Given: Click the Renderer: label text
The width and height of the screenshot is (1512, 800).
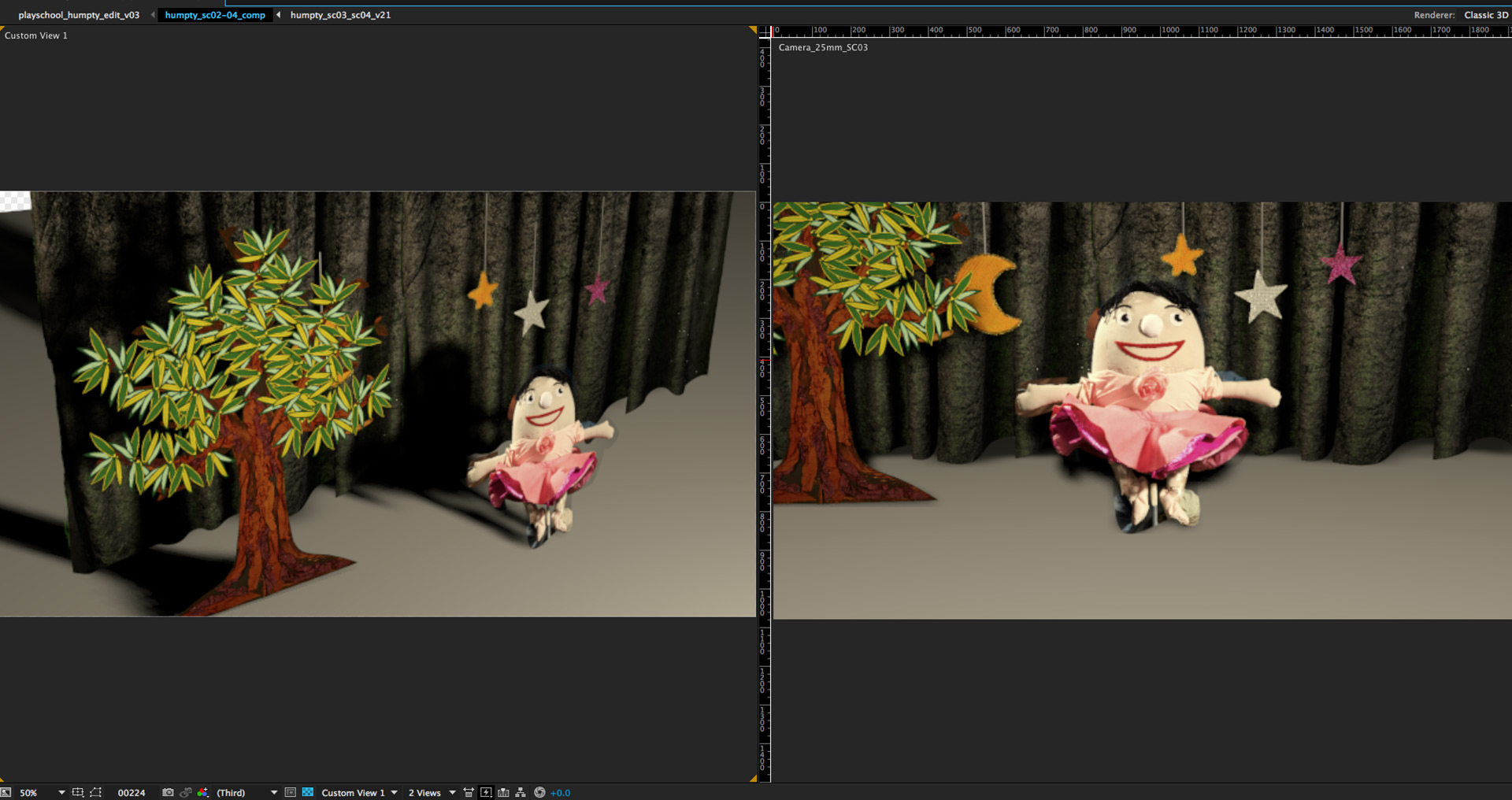Looking at the screenshot, I should click(x=1434, y=15).
